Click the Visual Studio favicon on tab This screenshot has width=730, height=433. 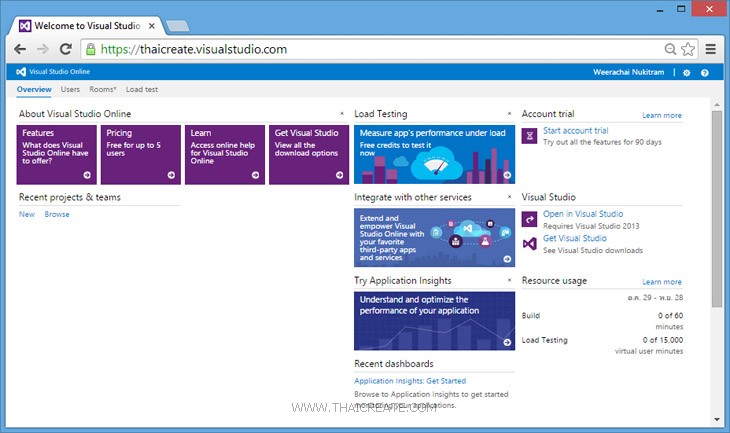point(25,26)
